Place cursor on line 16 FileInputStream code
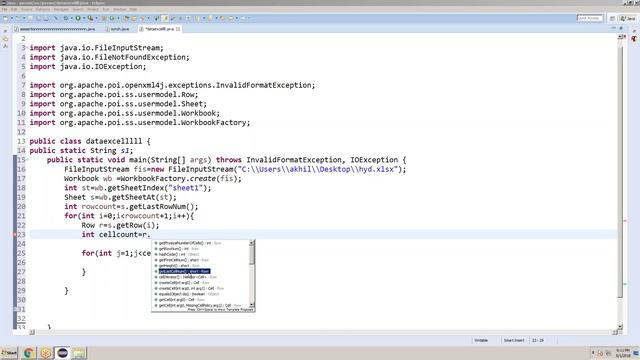This screenshot has height=360, width=640. 235,169
